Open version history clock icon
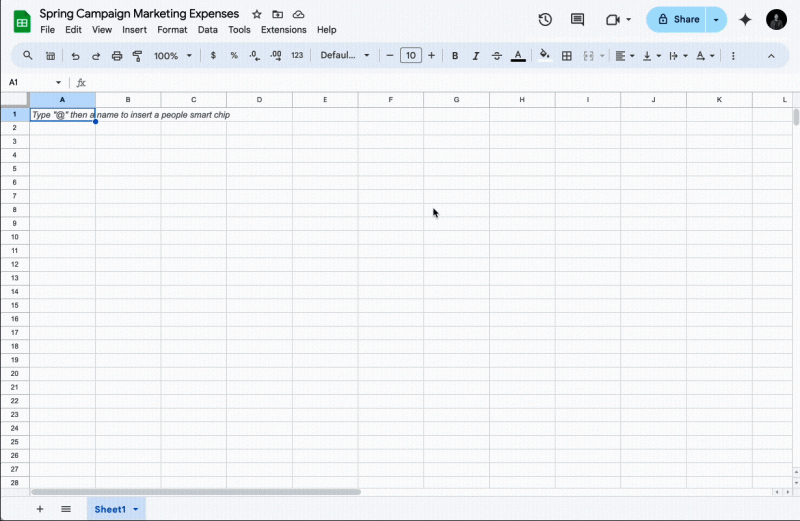The height and width of the screenshot is (521, 800). (545, 20)
